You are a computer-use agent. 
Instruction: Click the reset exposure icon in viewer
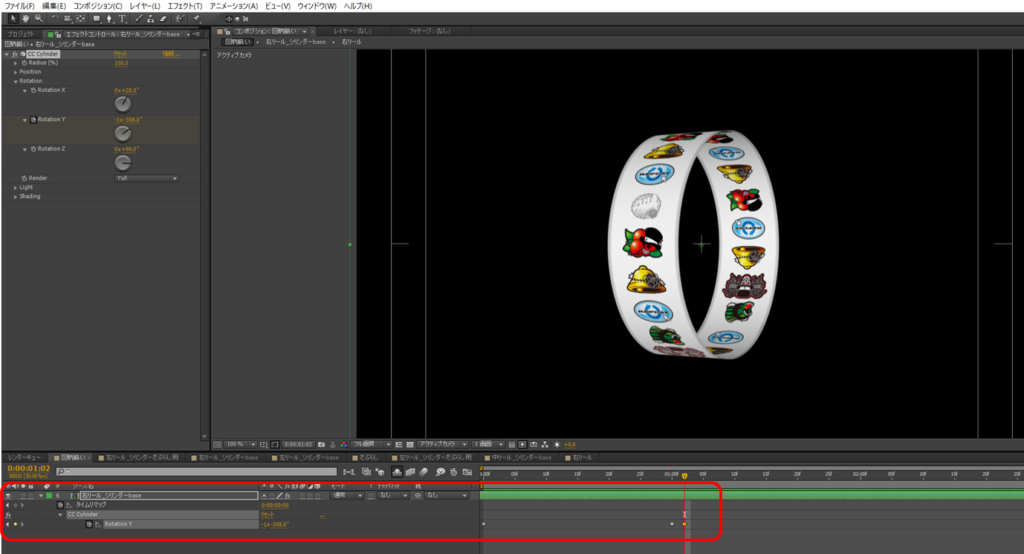click(557, 444)
